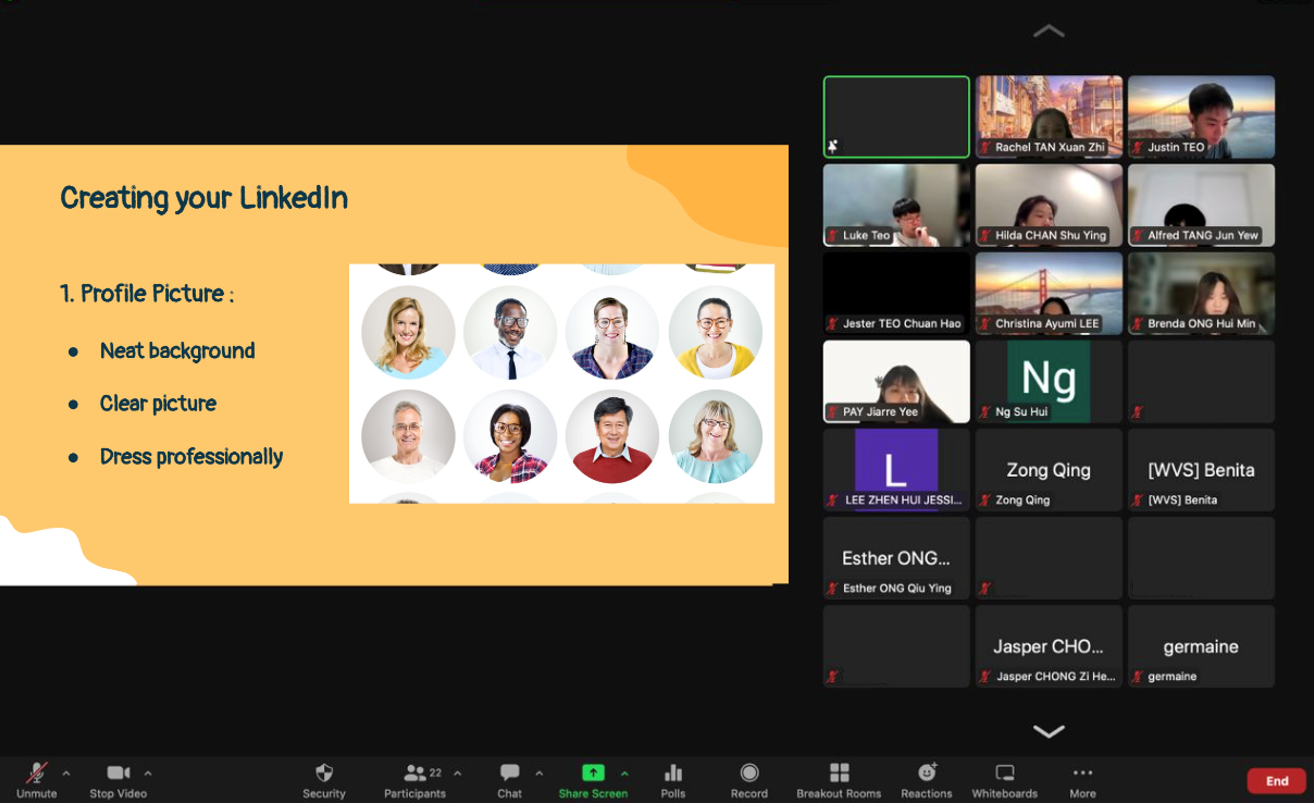Open the Polls icon

point(673,772)
